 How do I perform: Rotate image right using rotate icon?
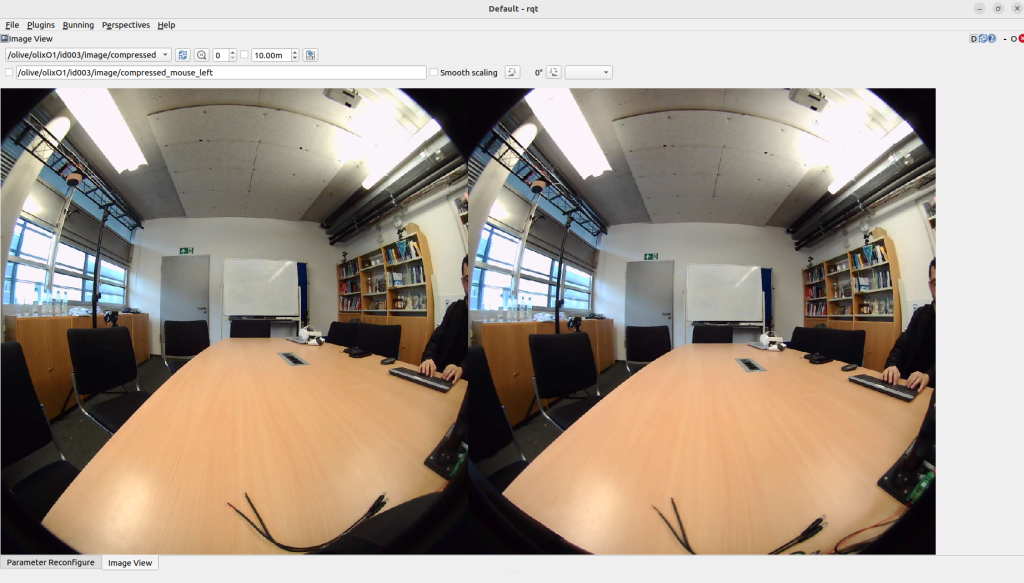[x=554, y=73]
